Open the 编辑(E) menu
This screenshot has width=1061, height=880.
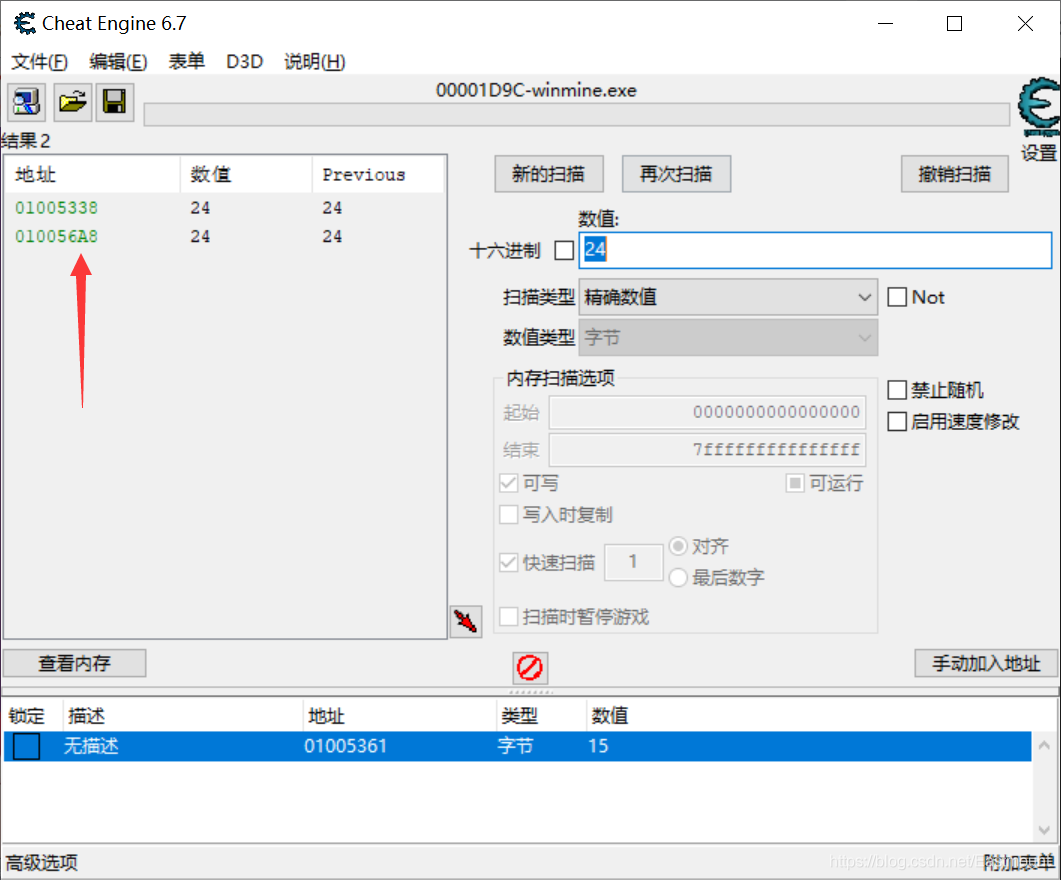point(118,62)
